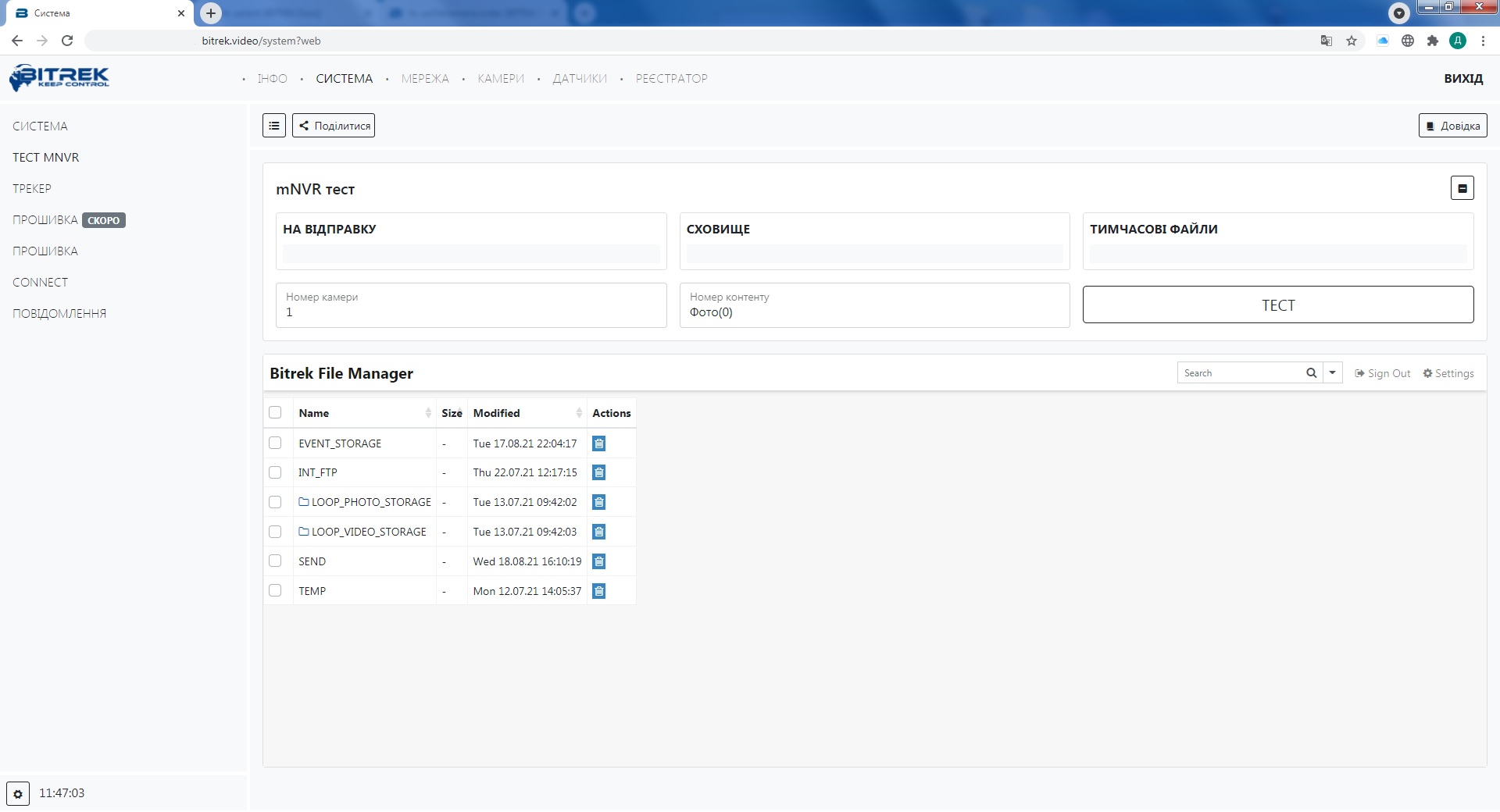Click the Номер камери input field

point(470,305)
